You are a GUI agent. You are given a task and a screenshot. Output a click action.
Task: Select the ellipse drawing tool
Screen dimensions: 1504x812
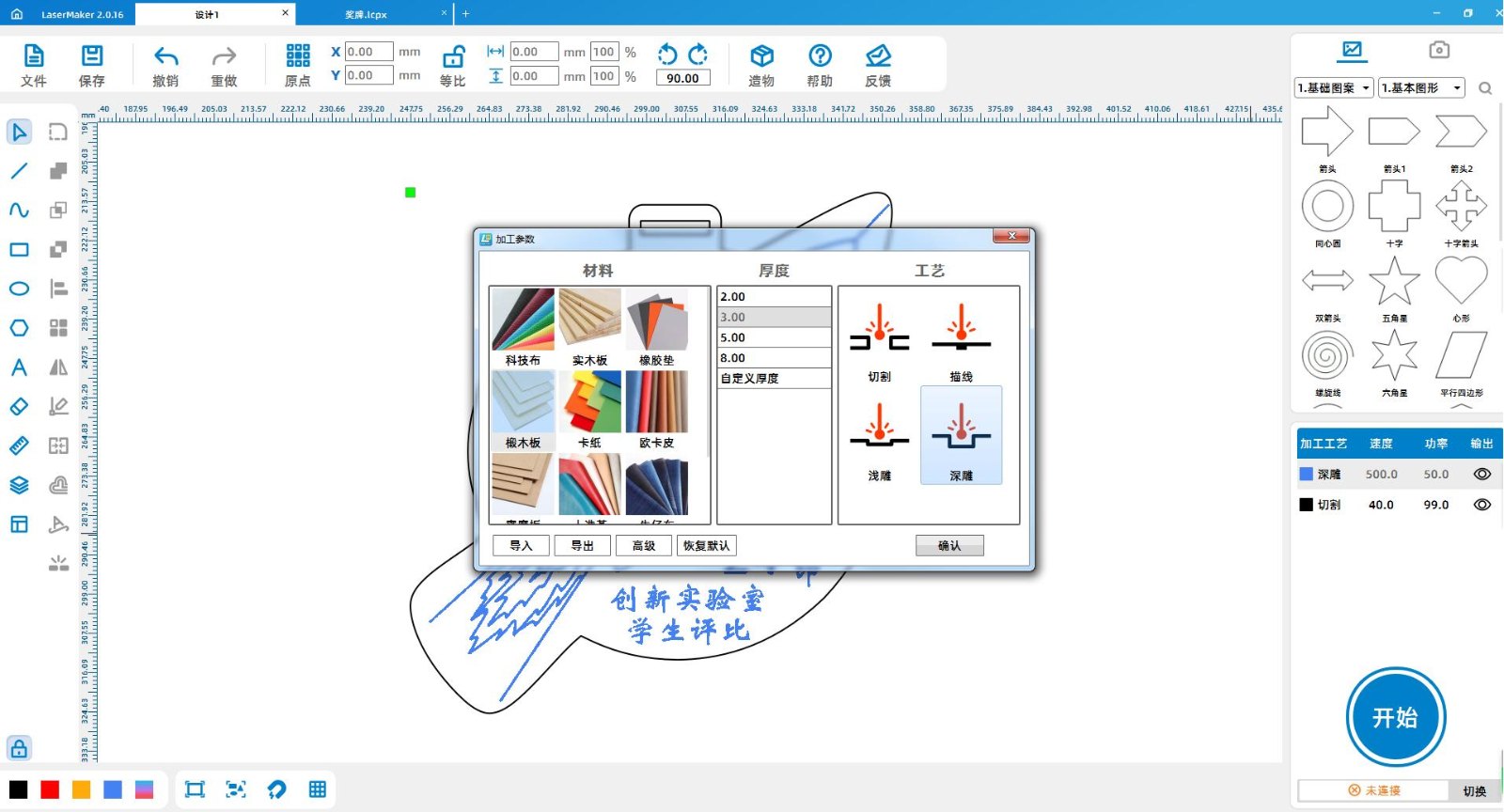[19, 289]
